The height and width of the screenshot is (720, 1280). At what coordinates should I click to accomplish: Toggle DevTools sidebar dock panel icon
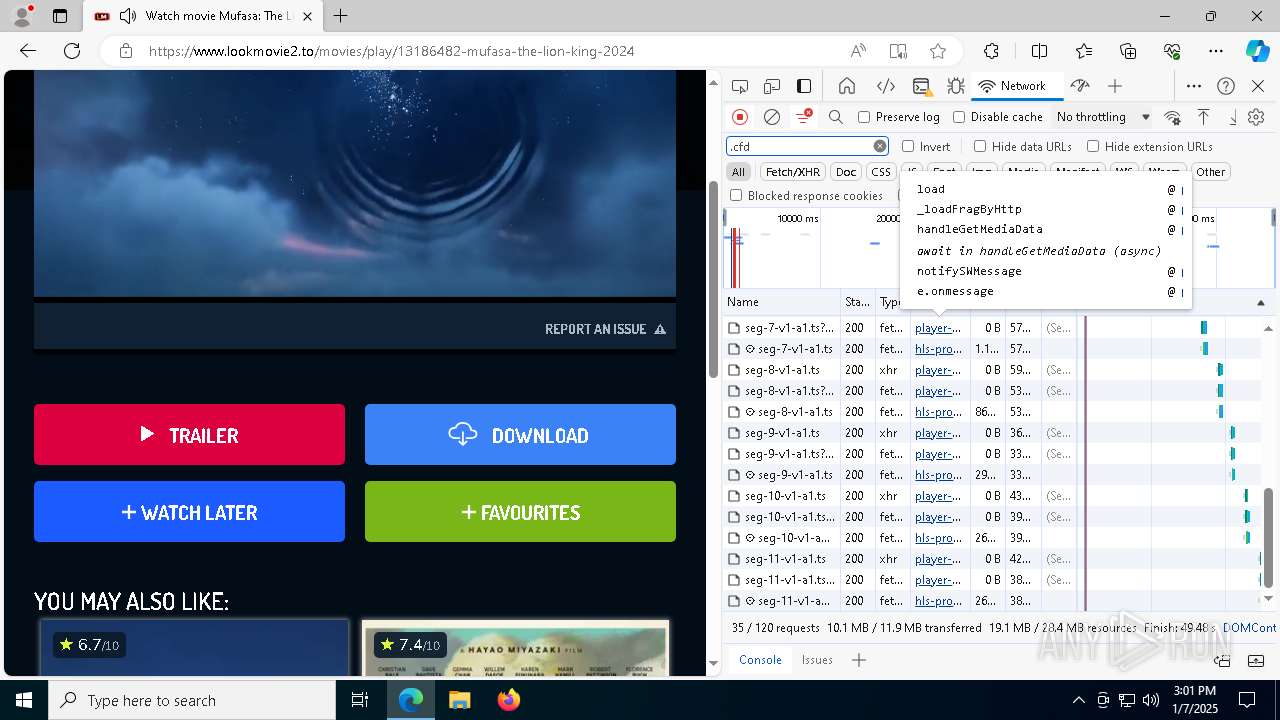(x=804, y=86)
